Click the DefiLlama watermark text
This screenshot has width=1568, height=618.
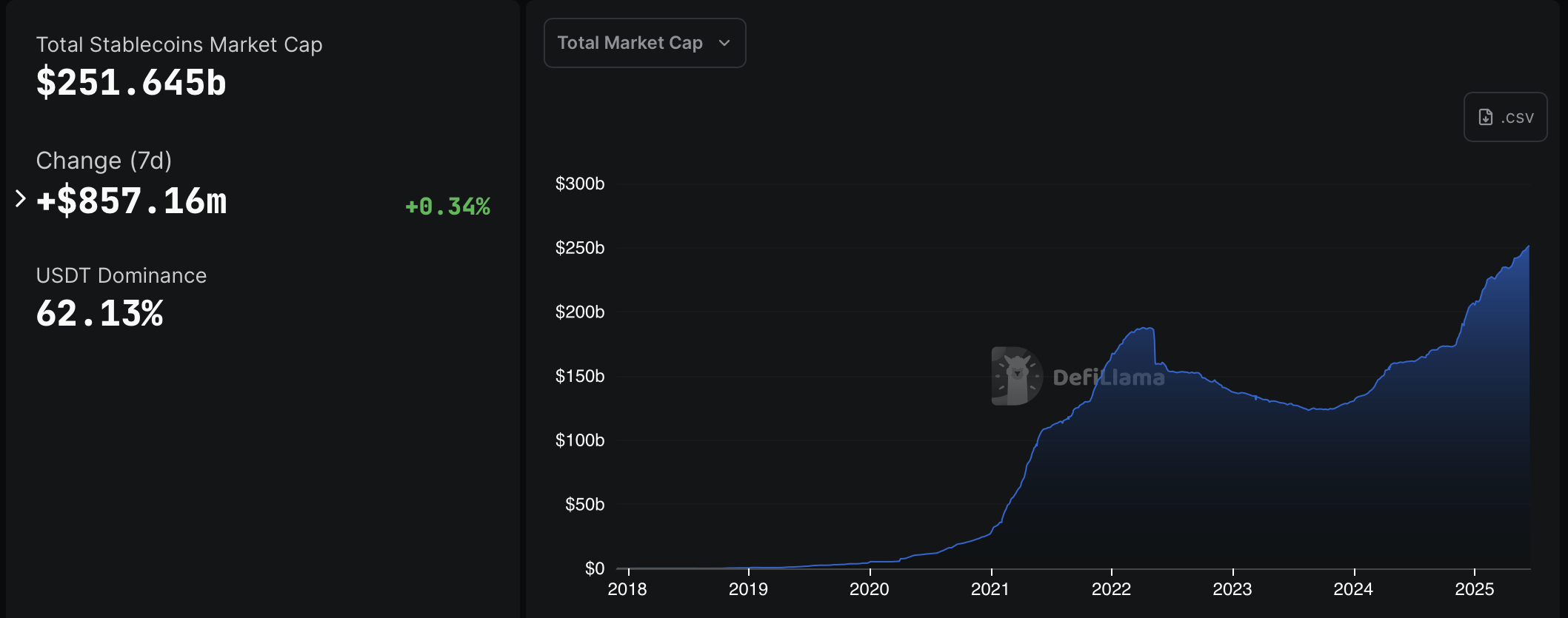(1108, 377)
